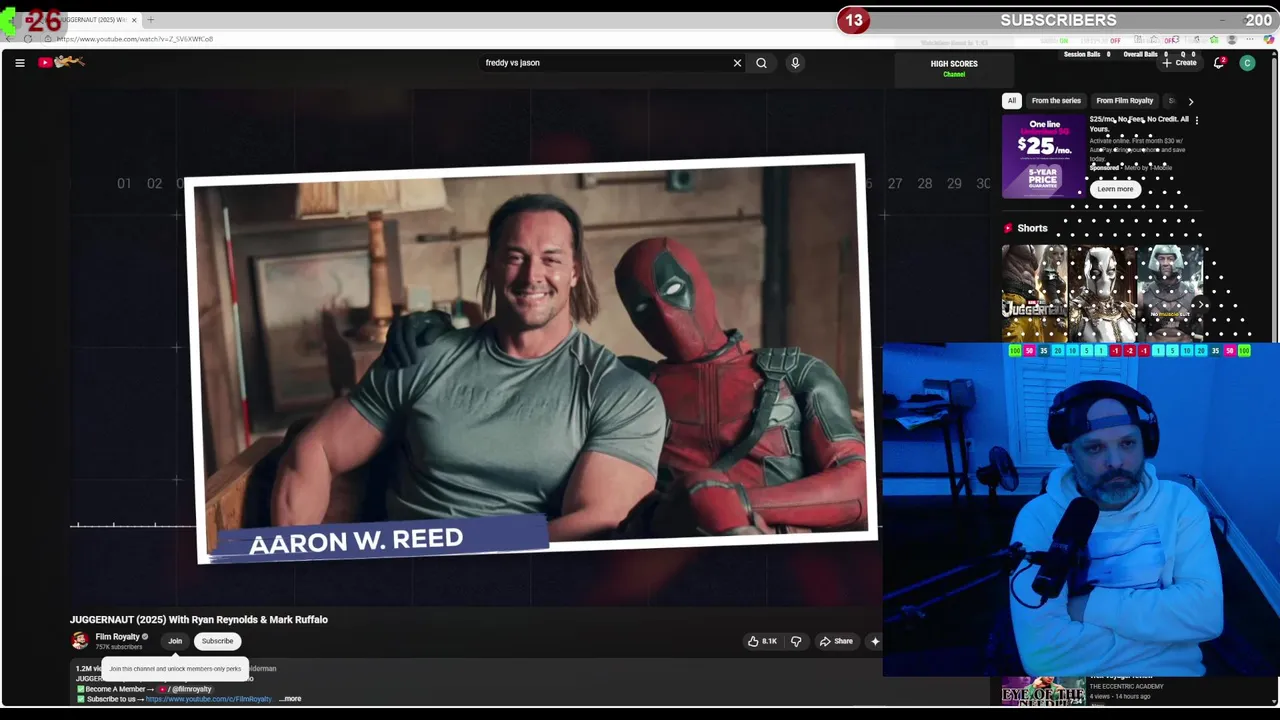This screenshot has width=1280, height=720.
Task: Click the Create button
Action: 1179,63
